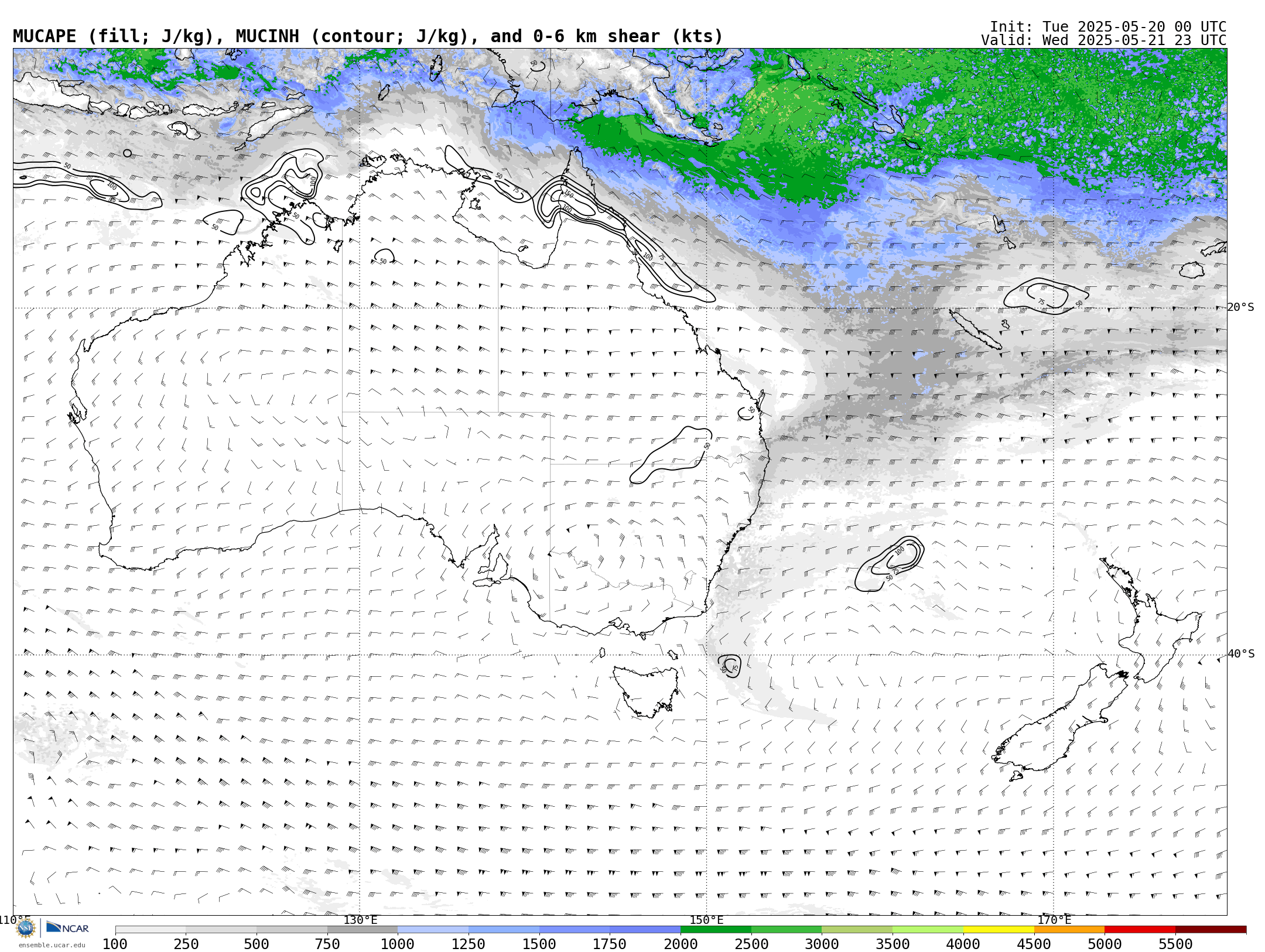Click the 150°E longitude label
Screen dimensions: 1265x952
(x=707, y=920)
